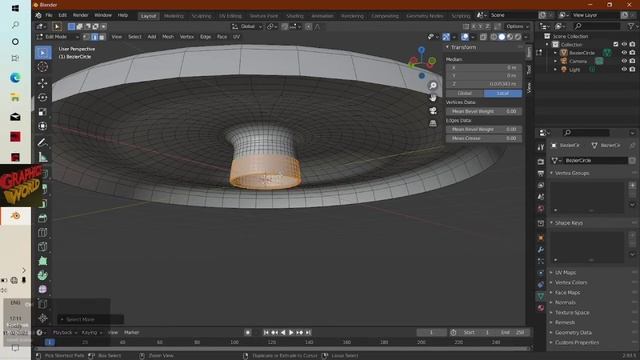Viewport: 640px width, 360px height.
Task: Jump to timeline start
Action: tap(266, 333)
